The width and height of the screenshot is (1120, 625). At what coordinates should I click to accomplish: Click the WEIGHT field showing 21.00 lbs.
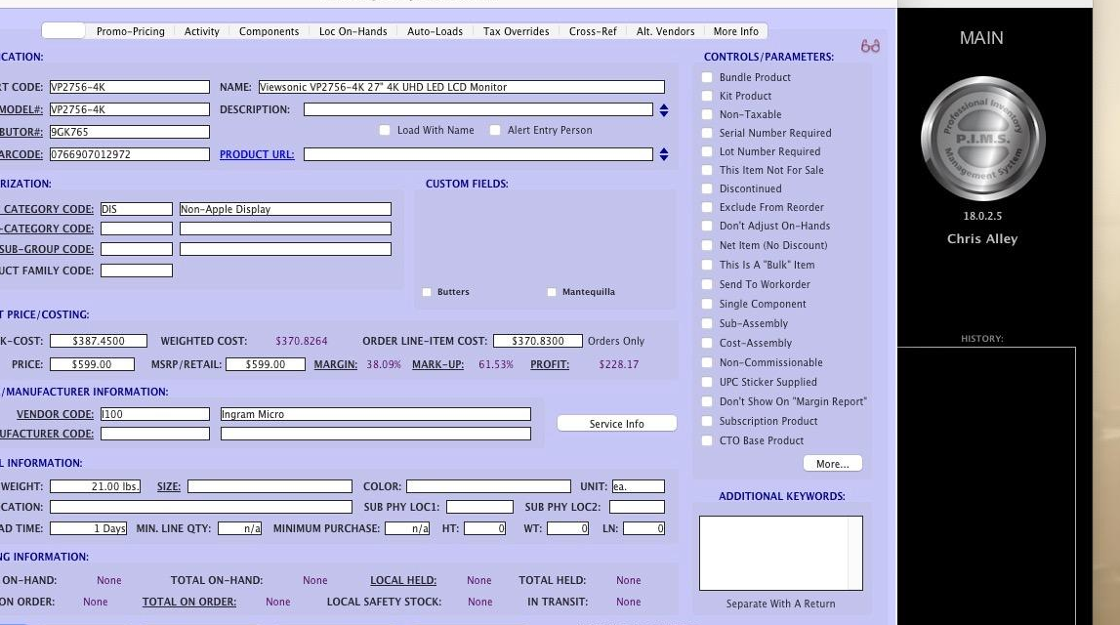[96, 486]
